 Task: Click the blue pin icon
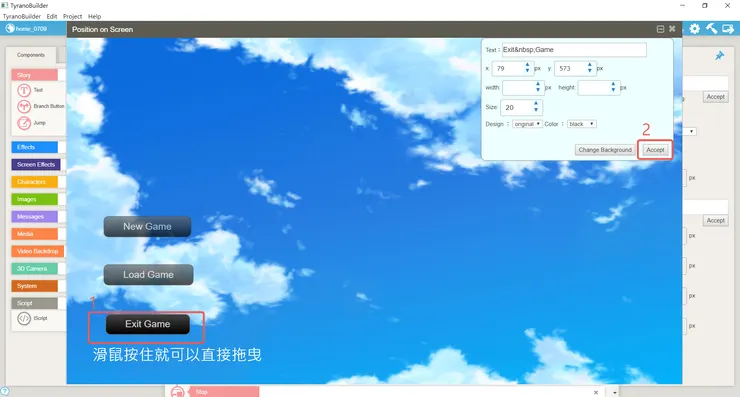(719, 56)
